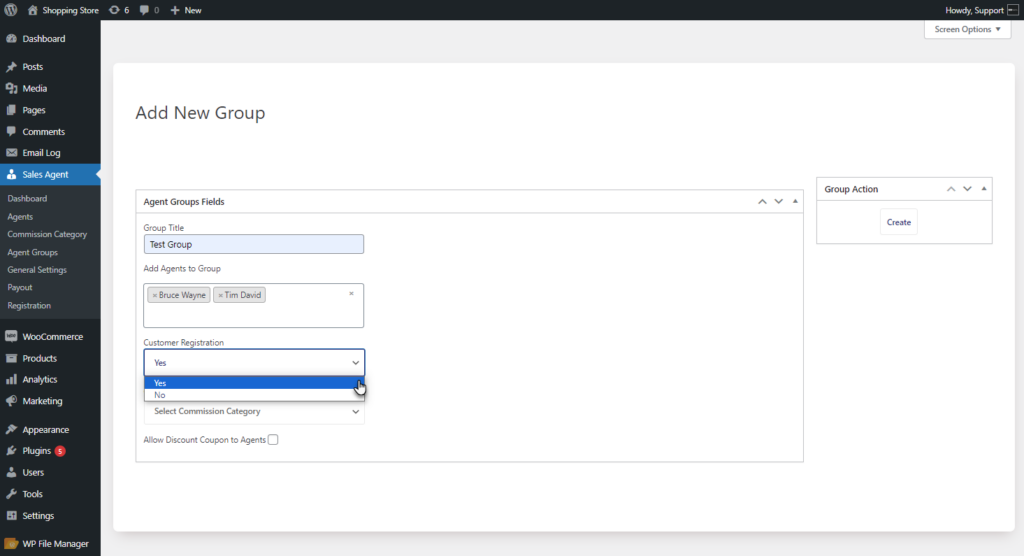Move Group Action box down
The height and width of the screenshot is (556, 1024).
(967, 189)
